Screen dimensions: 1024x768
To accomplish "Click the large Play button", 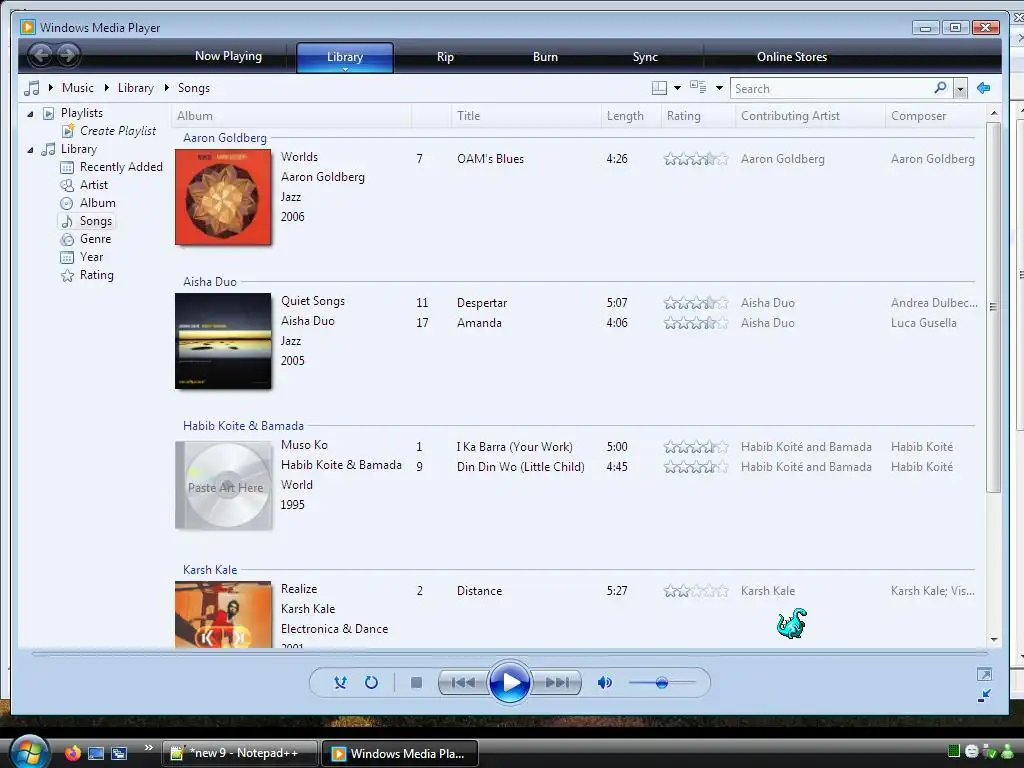I will tap(509, 682).
